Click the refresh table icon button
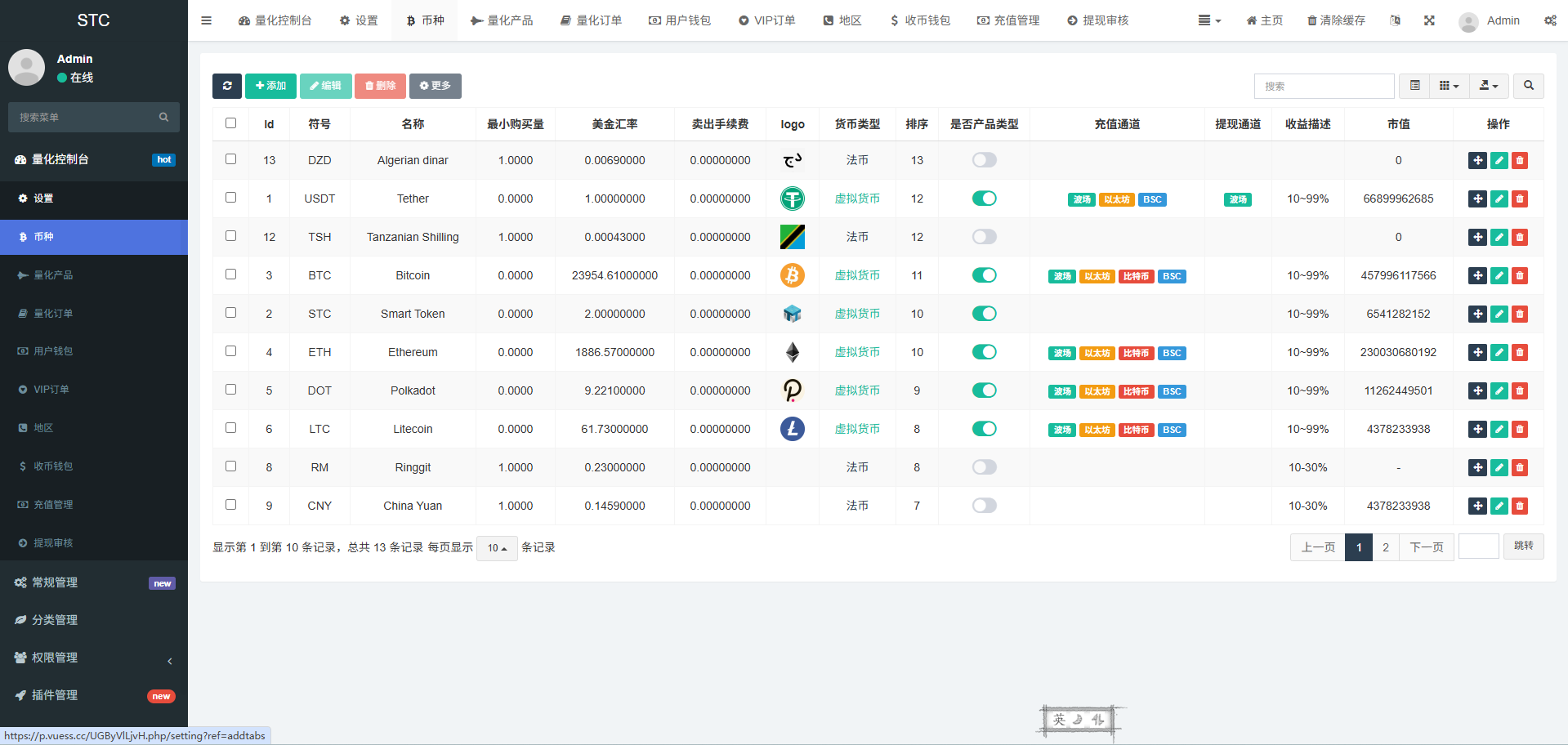 click(x=227, y=86)
